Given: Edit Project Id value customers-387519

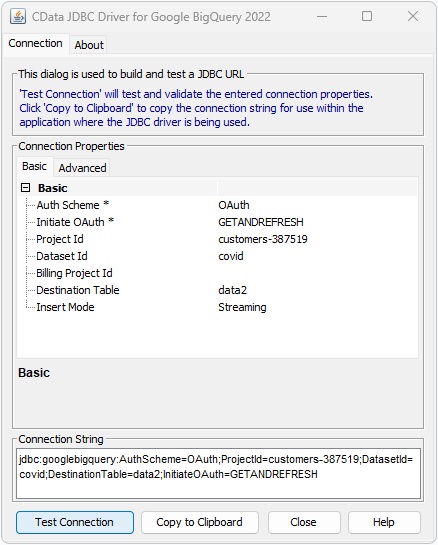Looking at the screenshot, I should click(x=317, y=239).
